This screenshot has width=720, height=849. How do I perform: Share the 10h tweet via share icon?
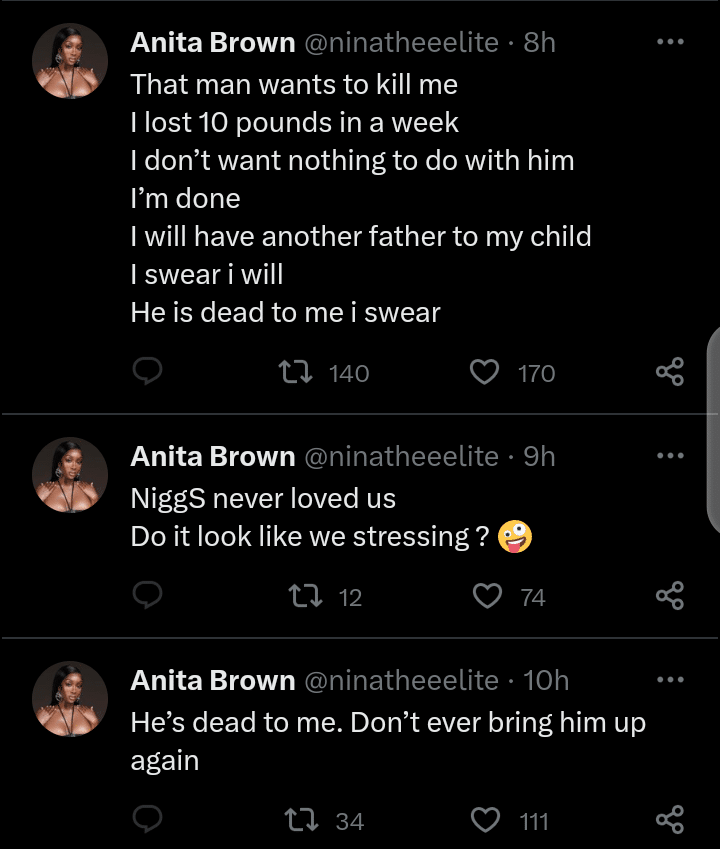coord(669,821)
